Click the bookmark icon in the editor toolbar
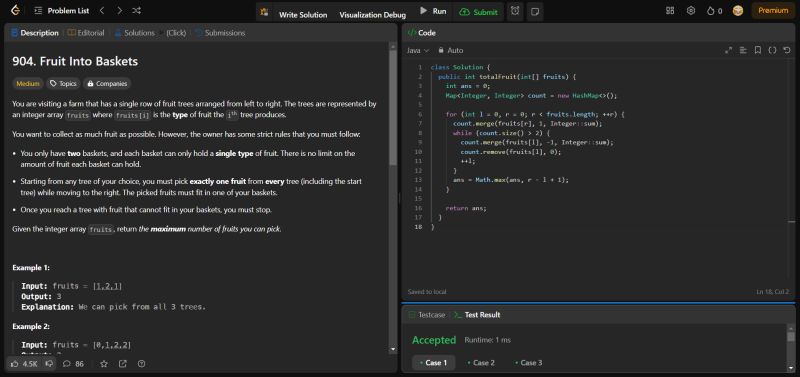Image resolution: width=800 pixels, height=377 pixels. (758, 50)
